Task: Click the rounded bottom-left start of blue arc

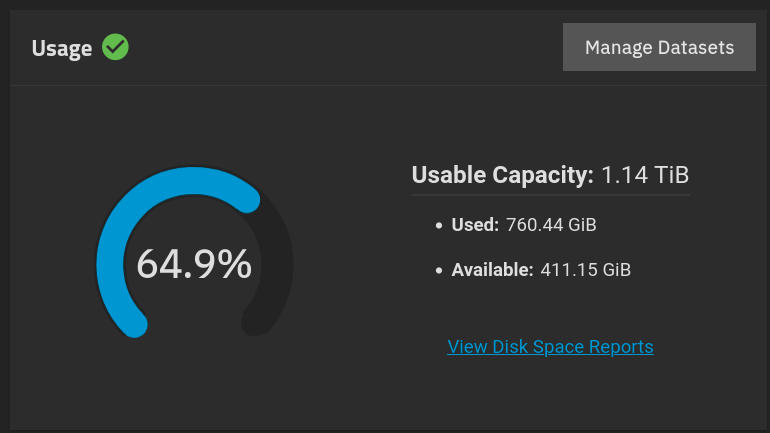Action: point(136,324)
